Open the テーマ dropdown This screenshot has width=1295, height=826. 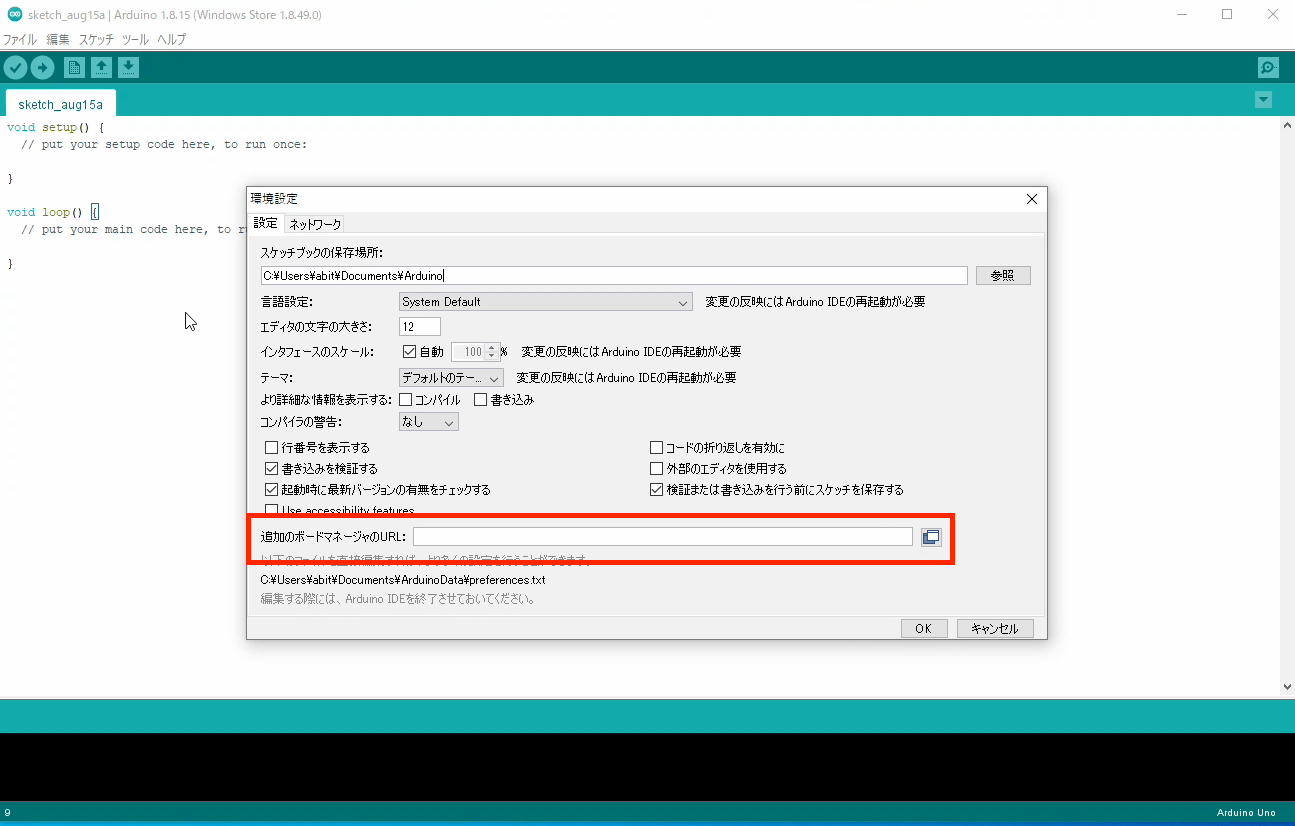click(451, 378)
